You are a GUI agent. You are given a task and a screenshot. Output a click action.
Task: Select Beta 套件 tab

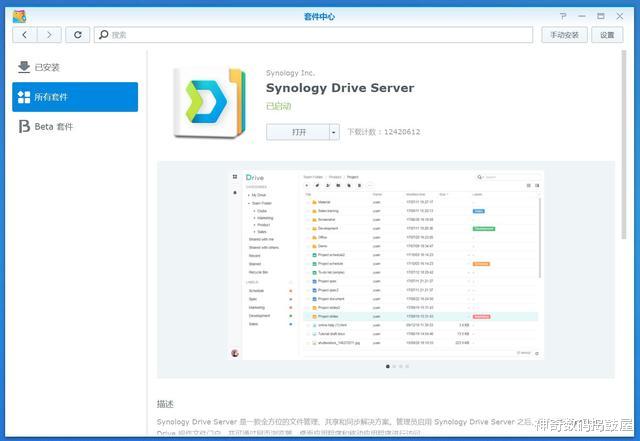tap(75, 126)
